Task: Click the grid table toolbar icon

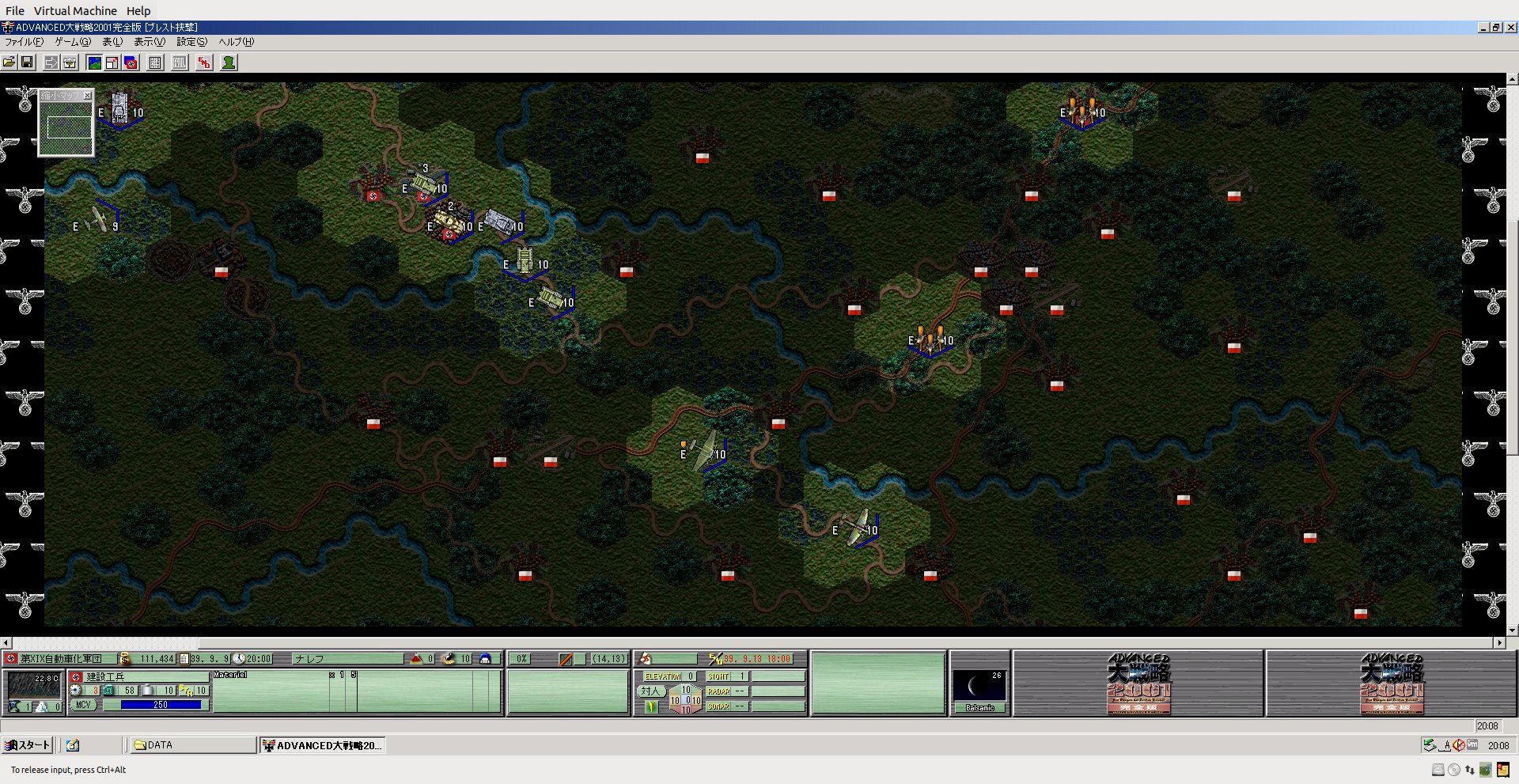Action: 156,62
